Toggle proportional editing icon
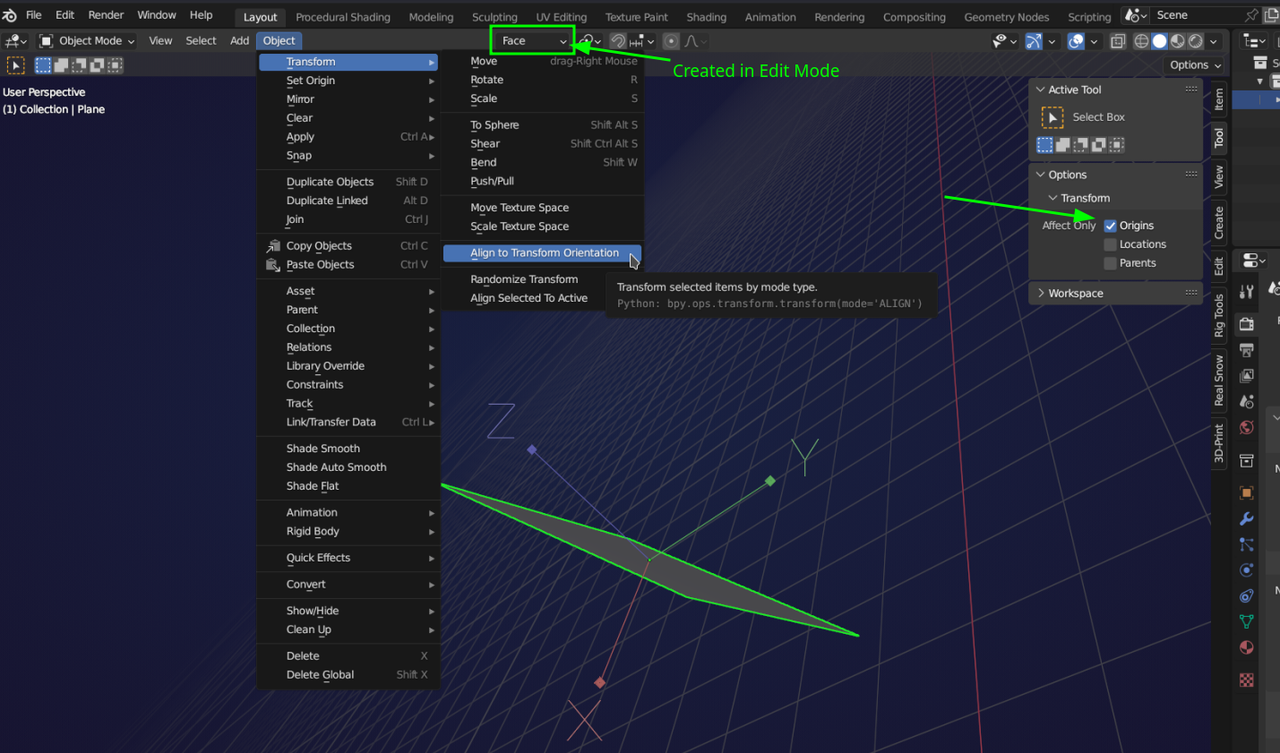The image size is (1280, 753). (671, 41)
